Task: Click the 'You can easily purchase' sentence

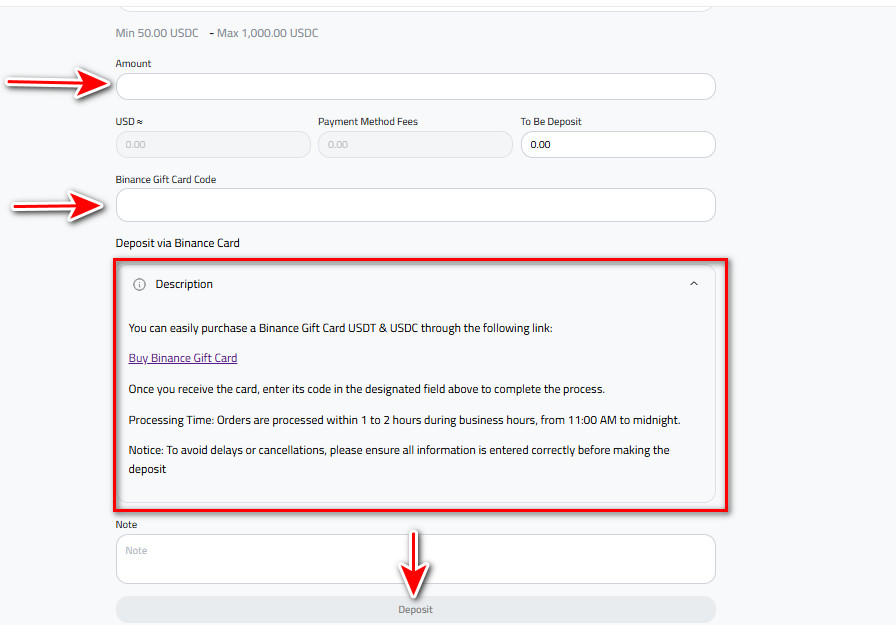Action: [x=341, y=328]
